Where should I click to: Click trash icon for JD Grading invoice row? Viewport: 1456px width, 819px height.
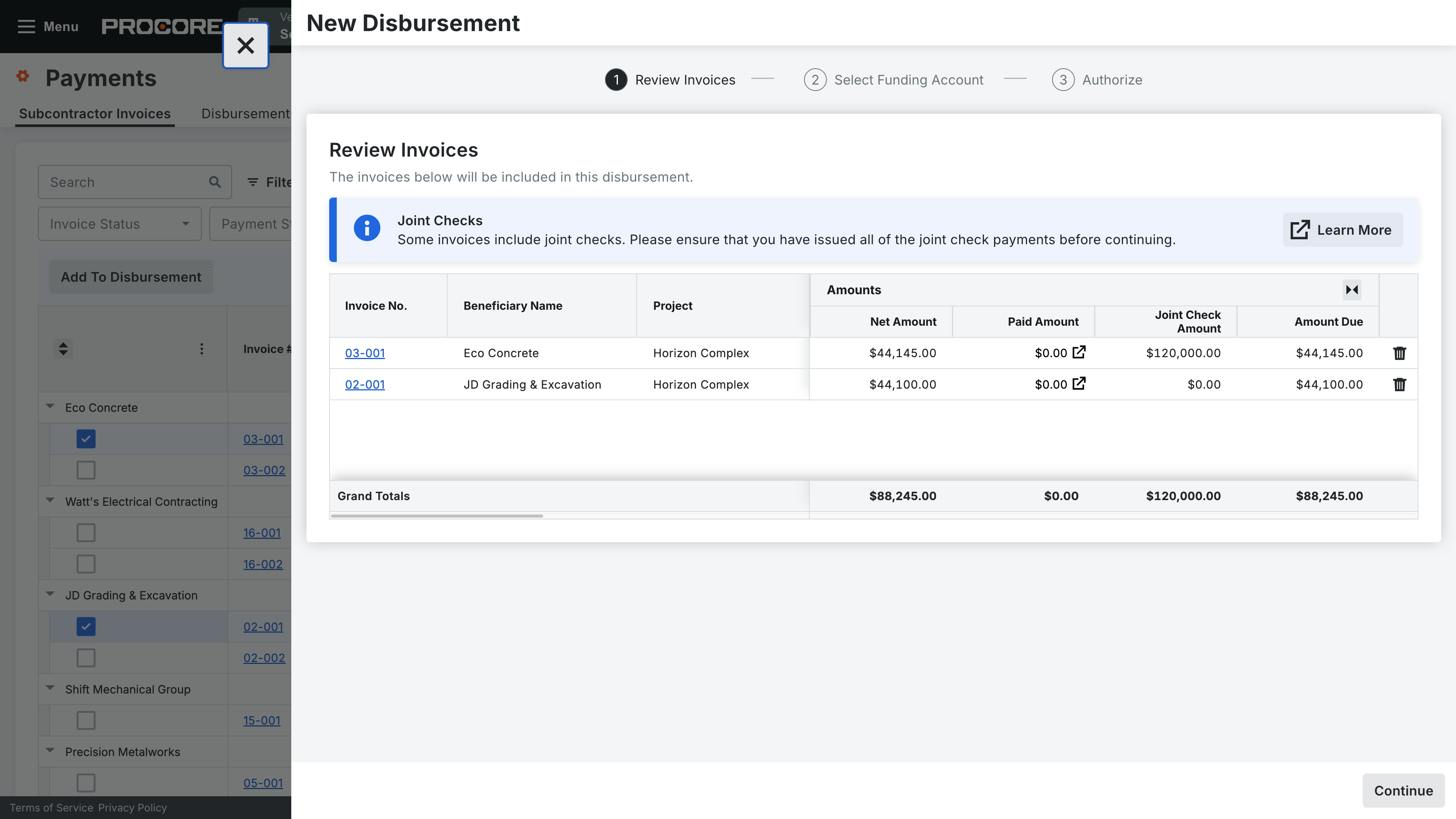(1399, 384)
